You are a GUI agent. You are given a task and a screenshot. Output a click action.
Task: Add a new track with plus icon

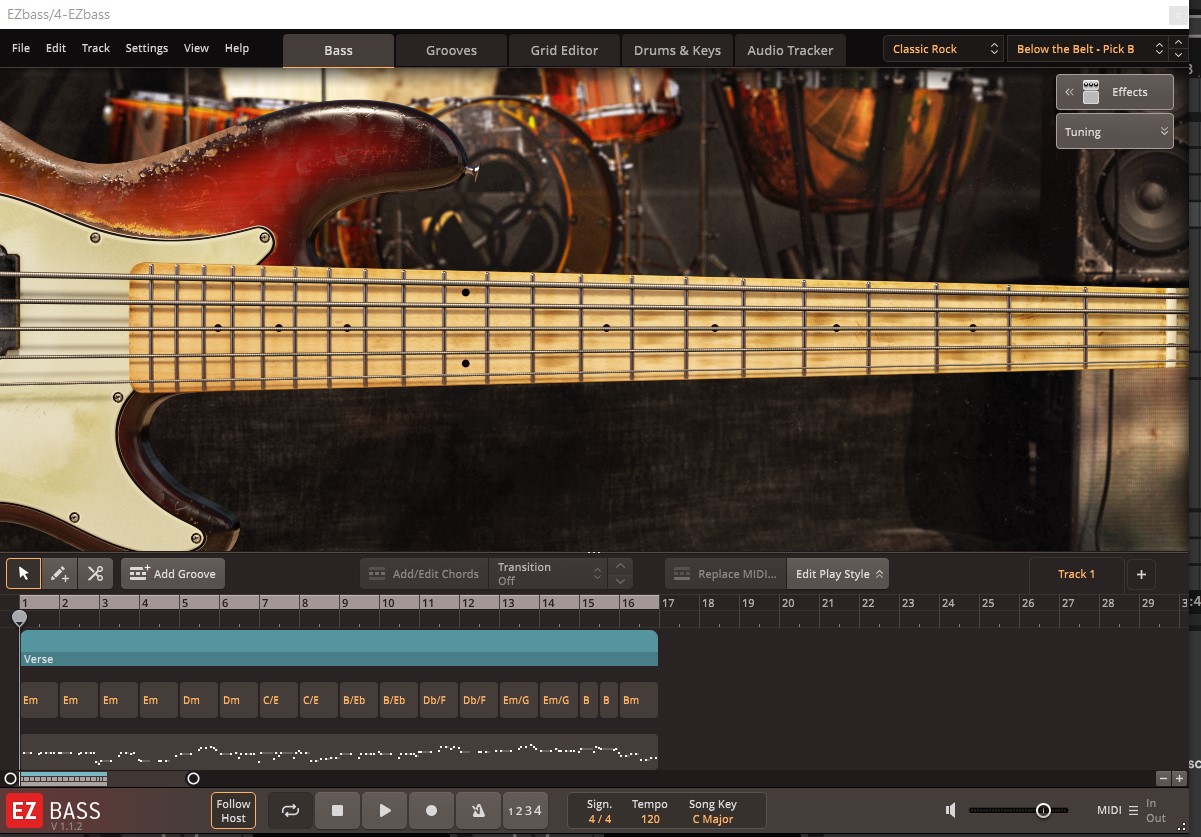coord(1141,574)
